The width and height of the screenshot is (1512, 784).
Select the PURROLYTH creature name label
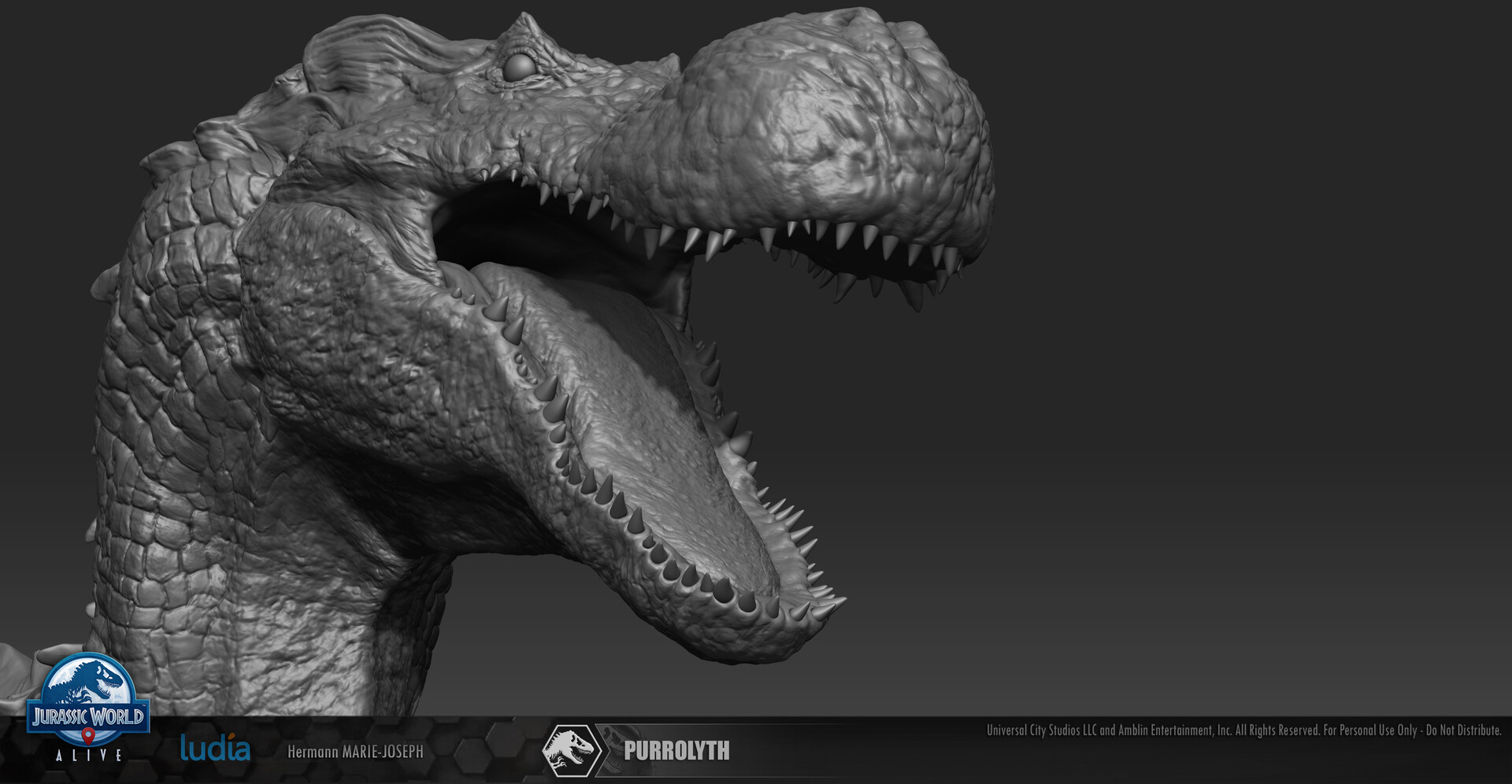pyautogui.click(x=677, y=750)
